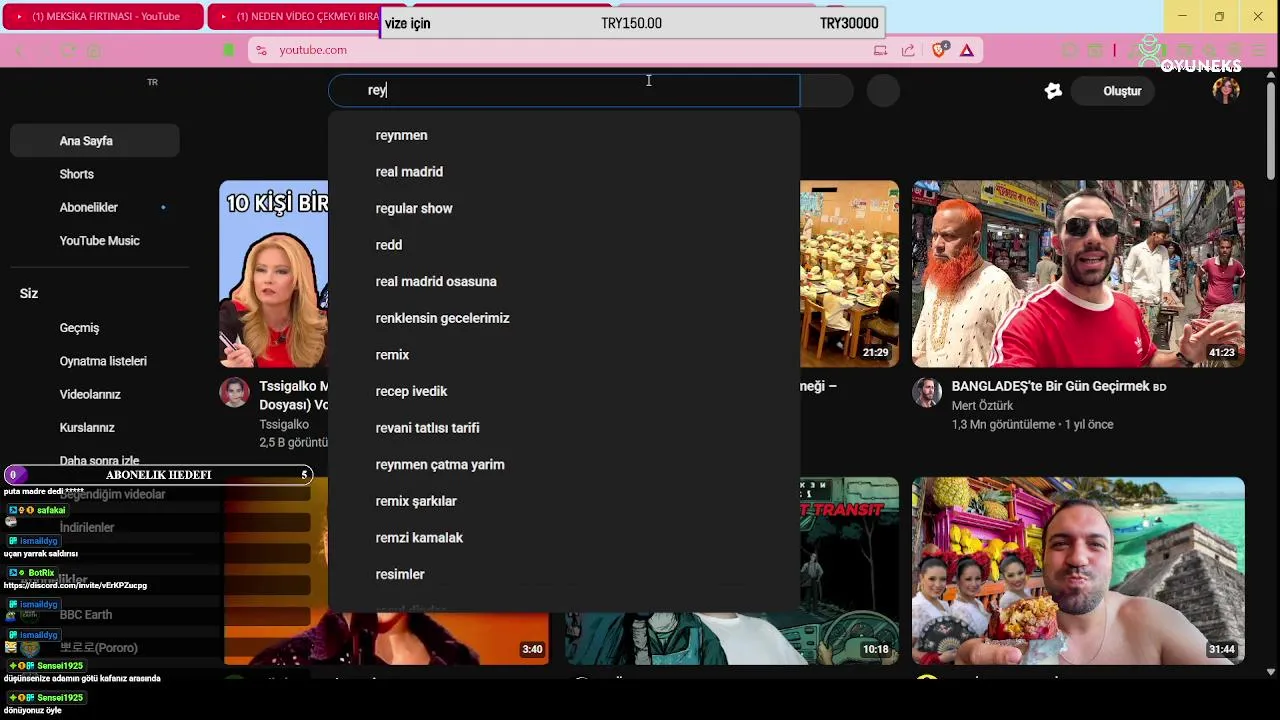Viewport: 1280px width, 720px height.
Task: Open Mert Öztürk channel avatar
Action: [927, 393]
